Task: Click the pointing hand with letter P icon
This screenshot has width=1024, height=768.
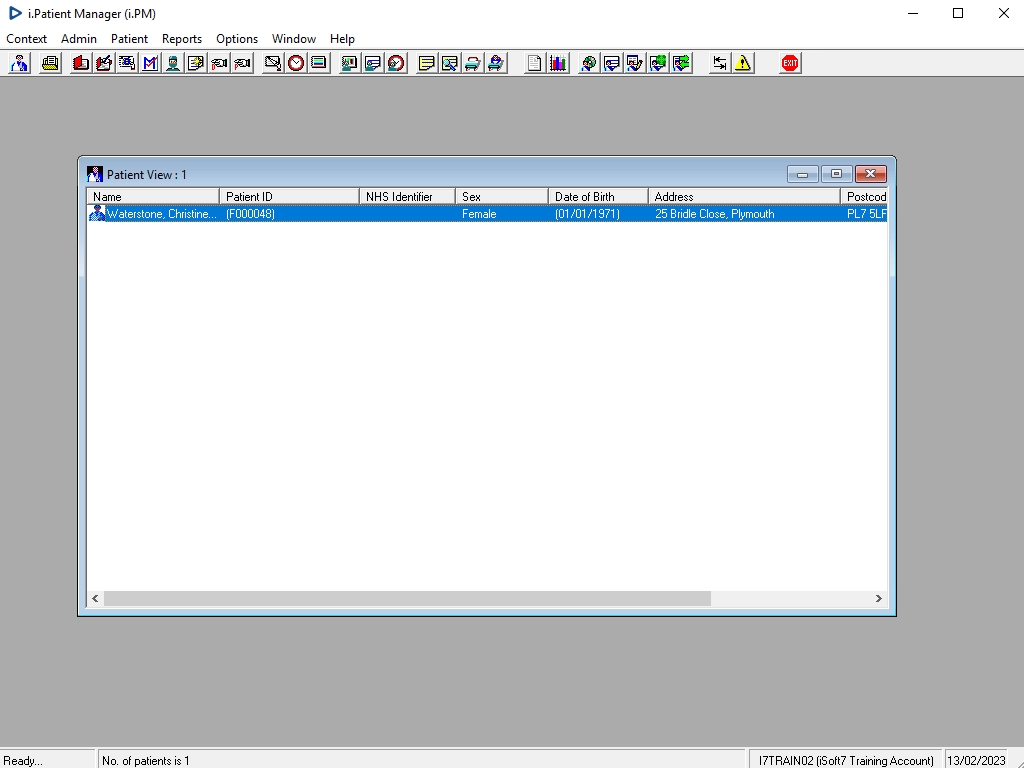Action: (242, 63)
